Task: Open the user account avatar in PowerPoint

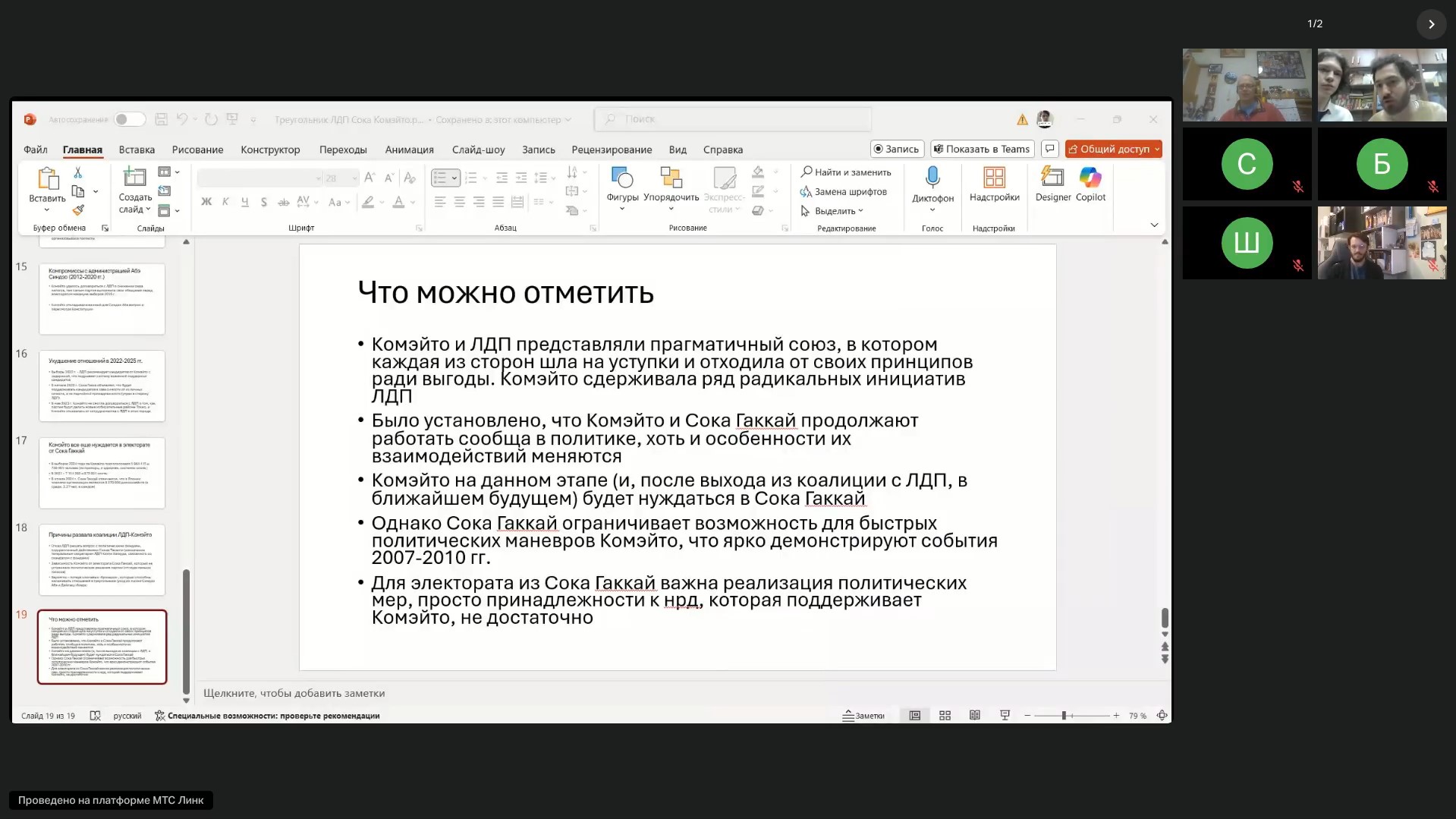Action: click(1045, 119)
